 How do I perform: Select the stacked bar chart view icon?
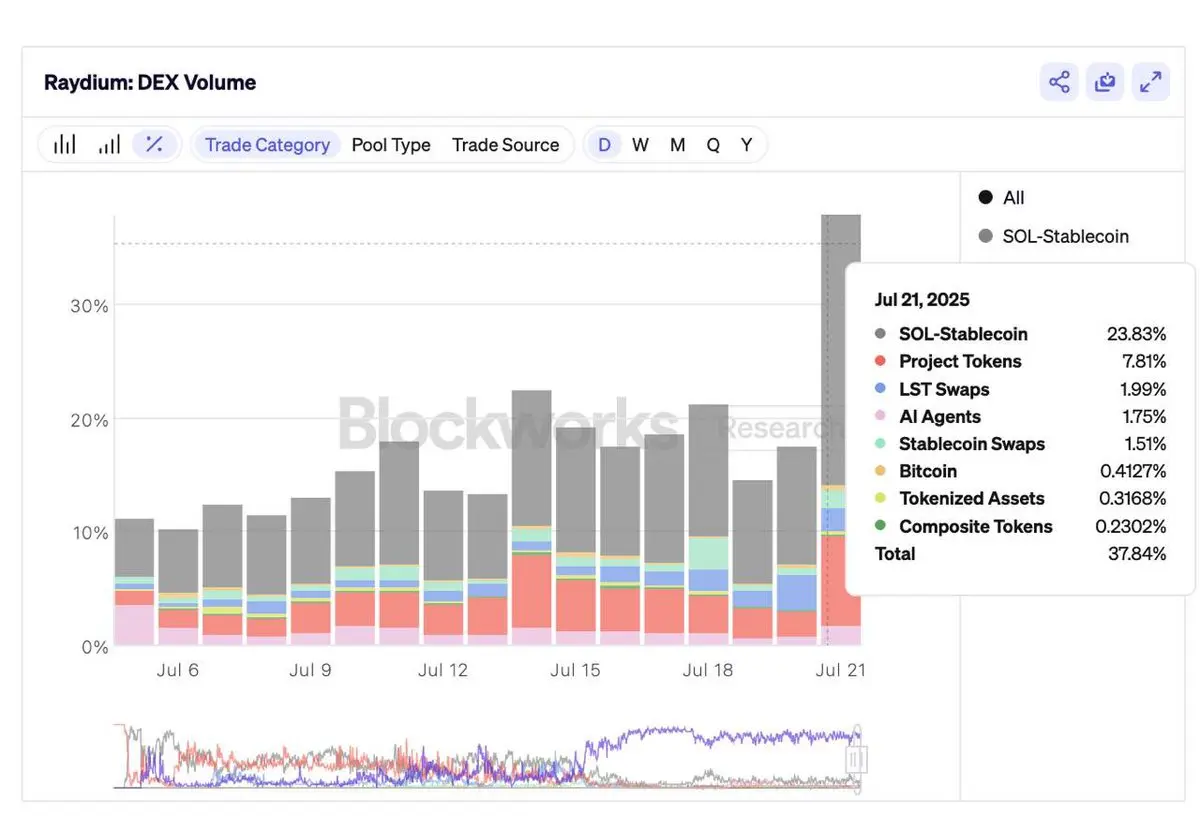pyautogui.click(x=65, y=145)
